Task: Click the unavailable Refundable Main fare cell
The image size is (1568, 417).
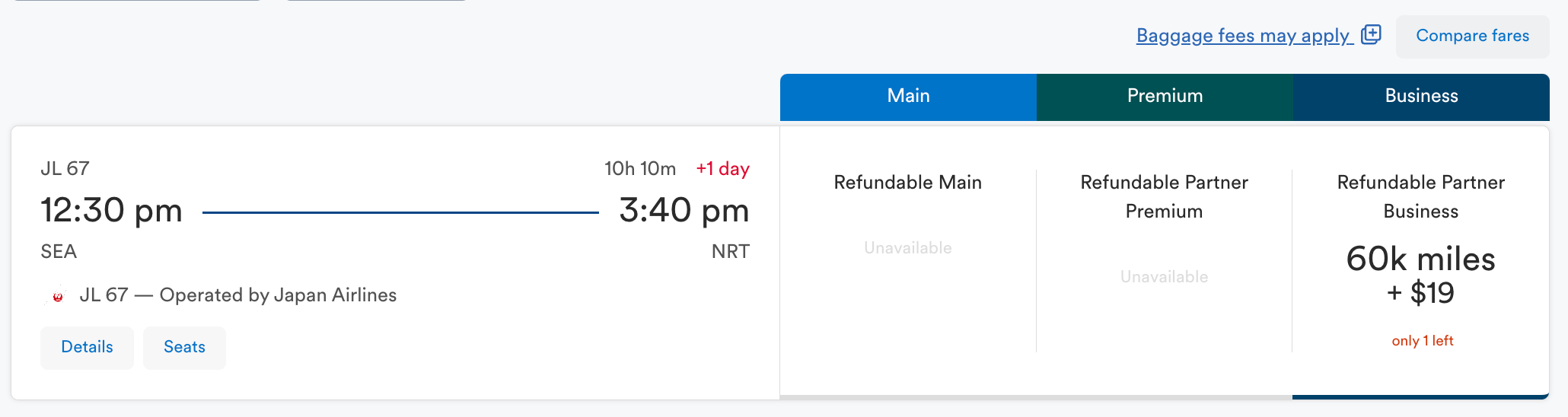Action: (x=907, y=247)
